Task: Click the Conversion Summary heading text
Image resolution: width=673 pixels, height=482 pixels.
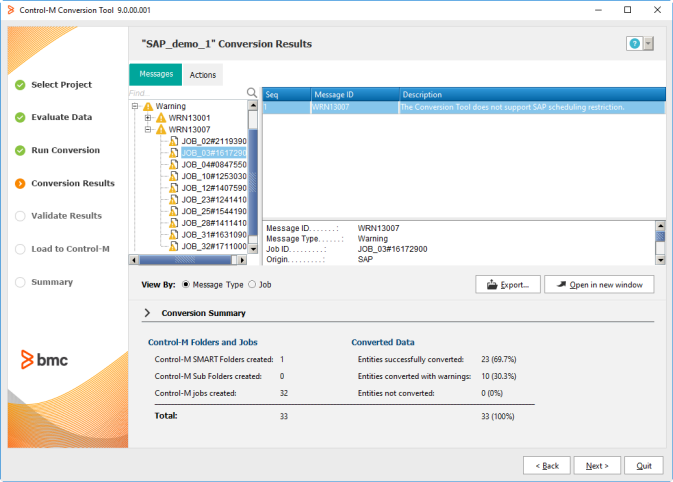Action: (203, 313)
